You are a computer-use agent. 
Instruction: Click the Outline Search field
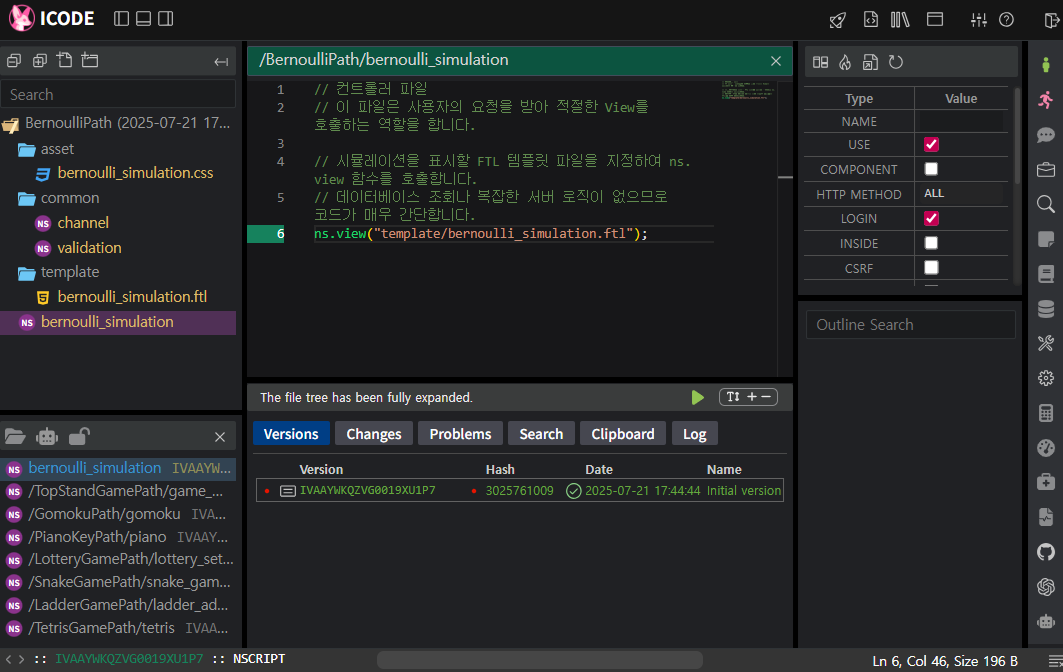click(910, 325)
